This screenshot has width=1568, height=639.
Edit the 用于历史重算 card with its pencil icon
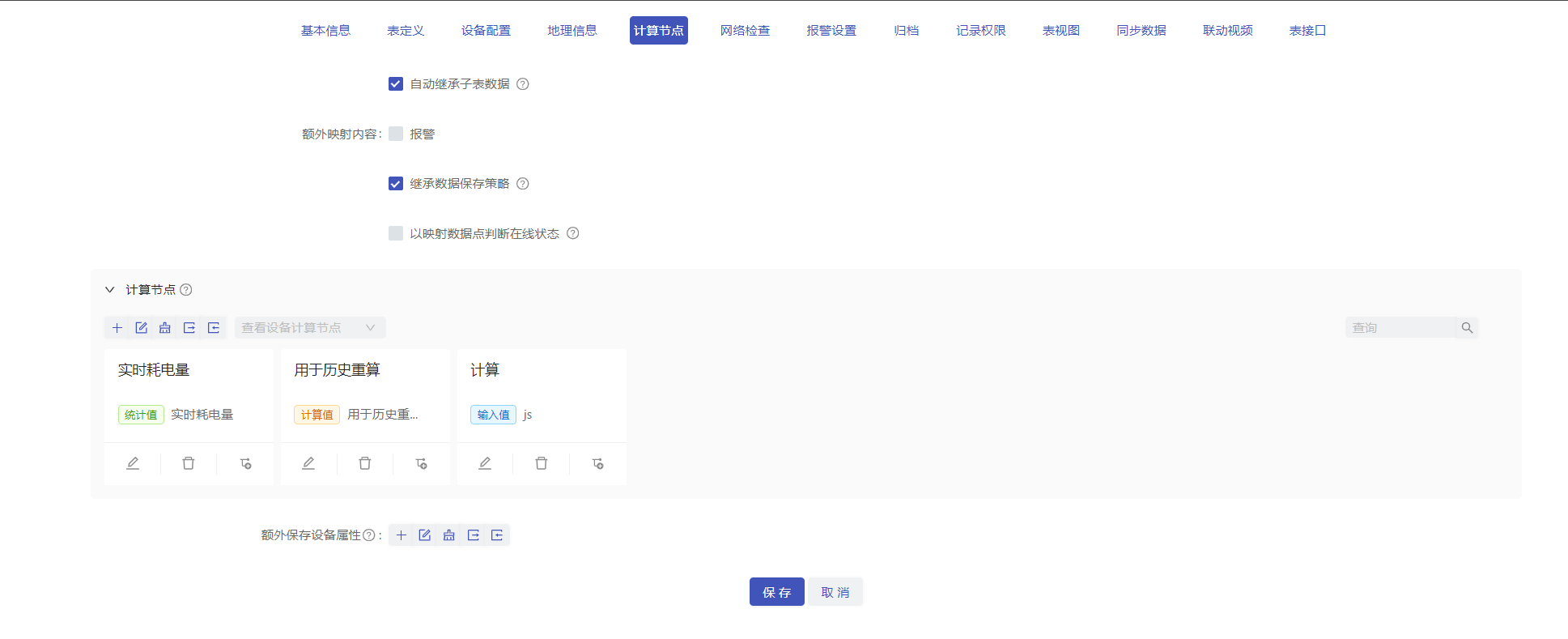(x=308, y=463)
